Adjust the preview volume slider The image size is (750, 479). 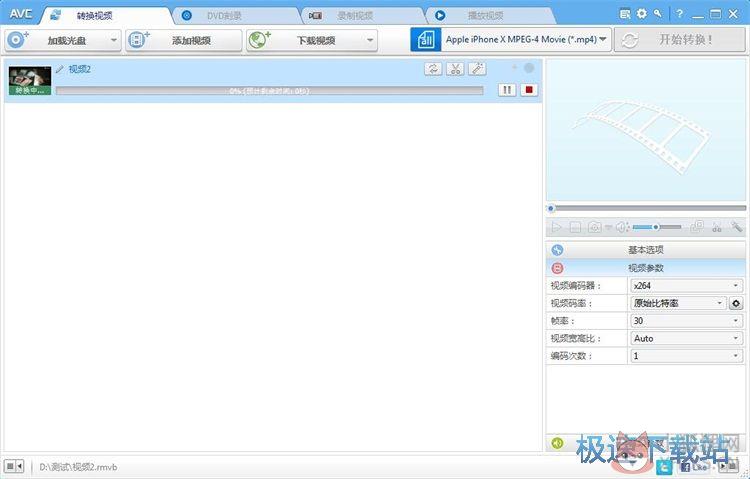click(x=657, y=227)
